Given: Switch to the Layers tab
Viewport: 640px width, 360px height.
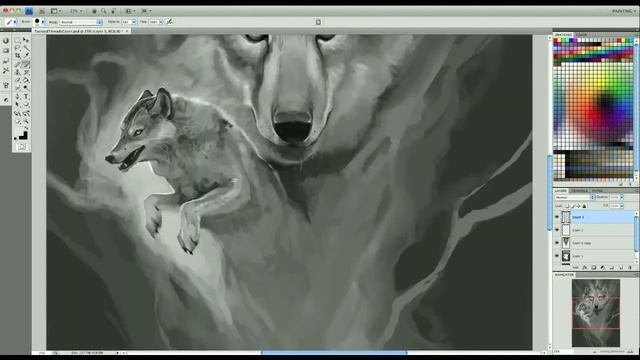Looking at the screenshot, I should point(560,191).
